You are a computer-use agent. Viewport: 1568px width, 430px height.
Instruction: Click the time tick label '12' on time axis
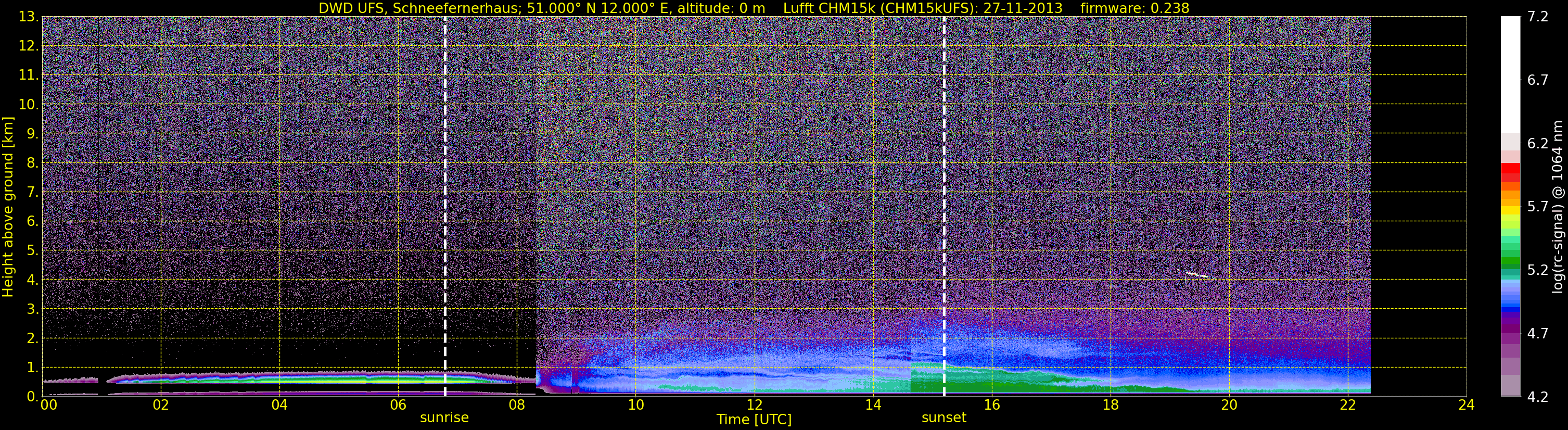pos(754,405)
